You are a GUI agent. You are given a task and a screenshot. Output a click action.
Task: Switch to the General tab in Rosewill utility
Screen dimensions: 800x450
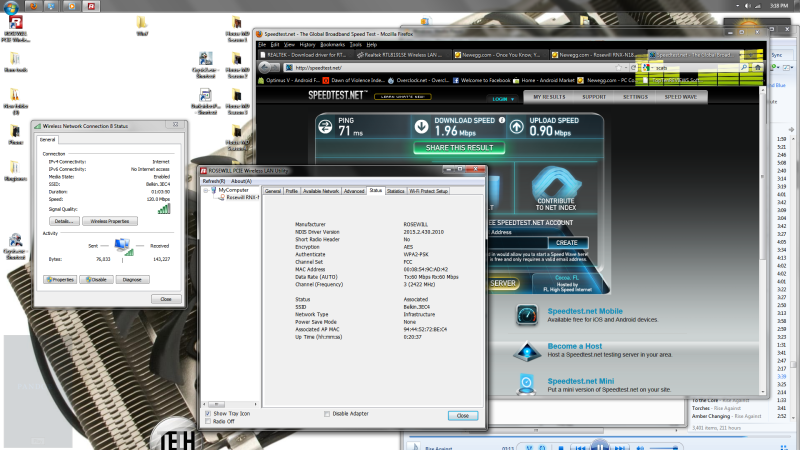coord(273,191)
